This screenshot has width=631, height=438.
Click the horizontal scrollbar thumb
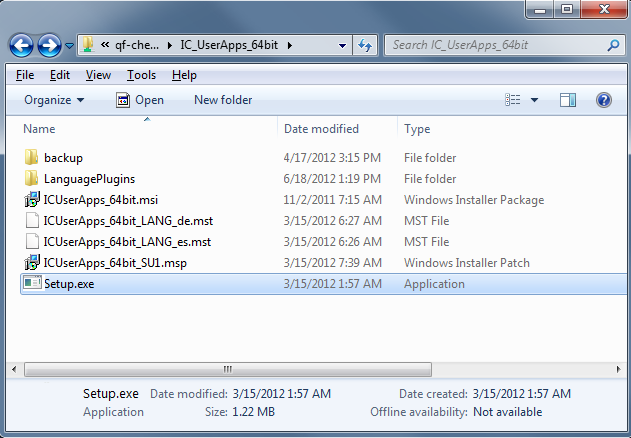tap(228, 369)
